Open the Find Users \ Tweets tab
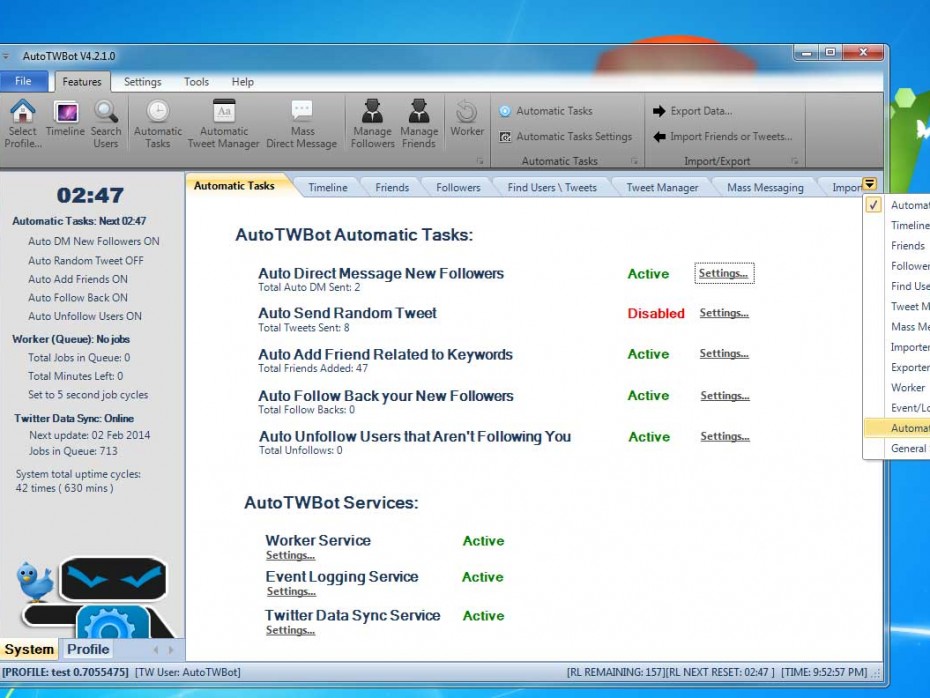The image size is (930, 698). point(552,187)
